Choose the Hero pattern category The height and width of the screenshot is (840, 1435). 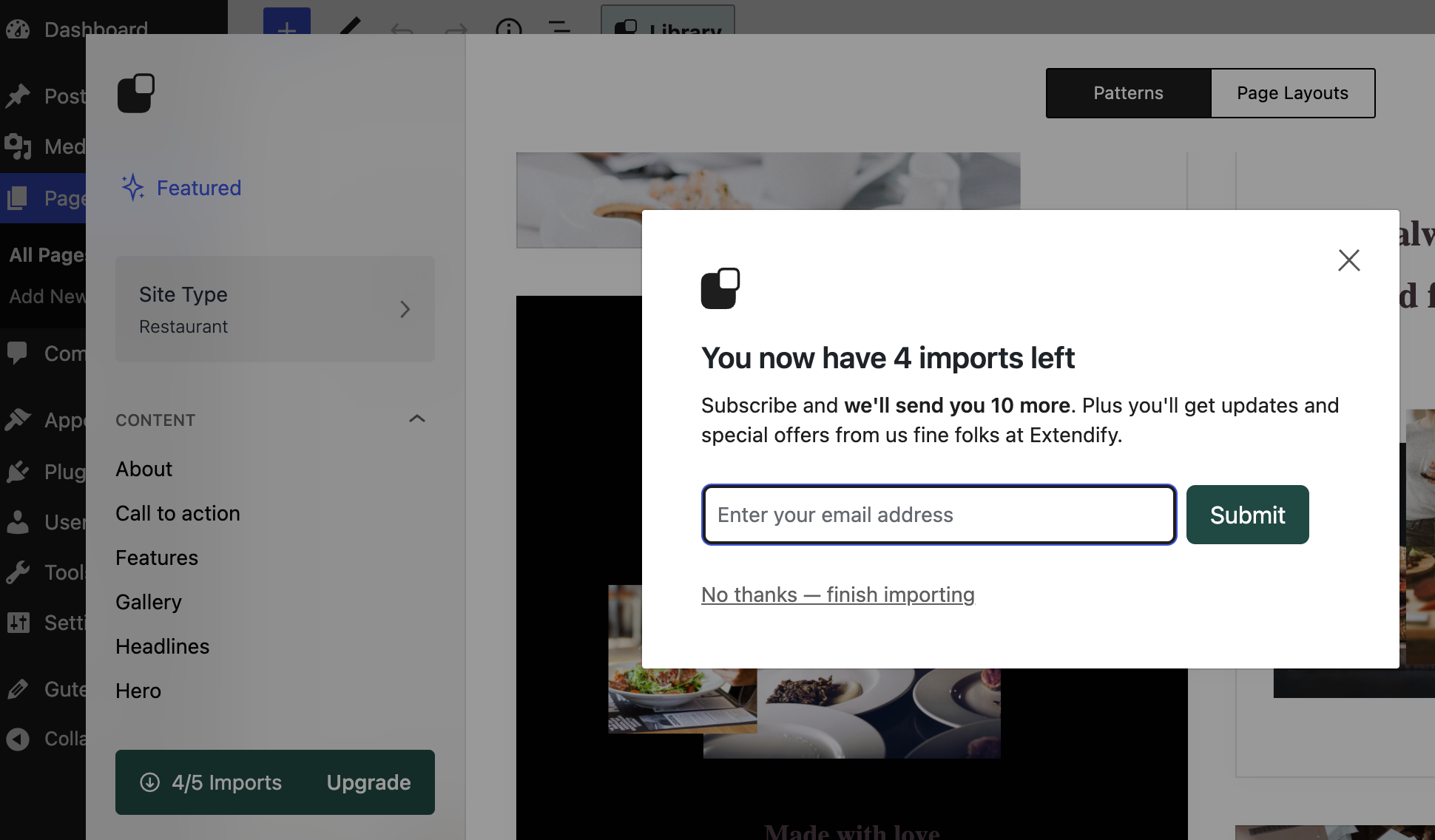[138, 691]
